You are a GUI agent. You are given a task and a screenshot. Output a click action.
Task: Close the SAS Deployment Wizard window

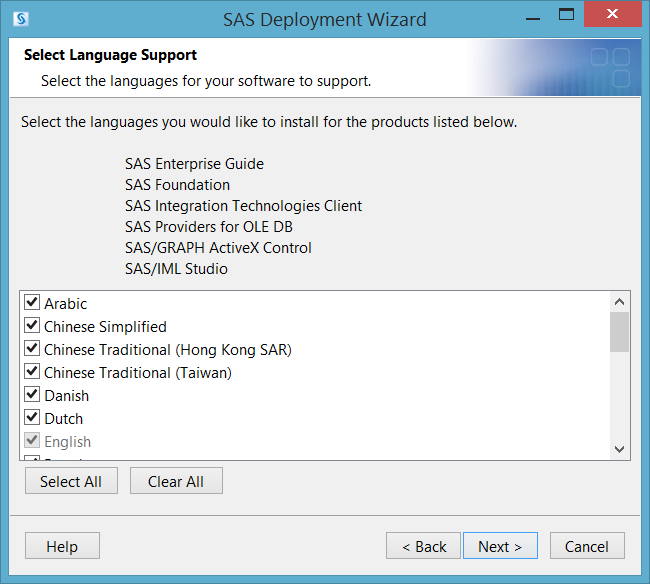pyautogui.click(x=612, y=15)
